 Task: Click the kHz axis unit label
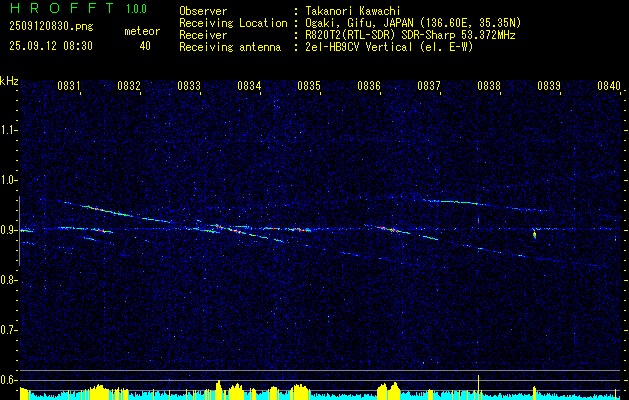coord(9,81)
